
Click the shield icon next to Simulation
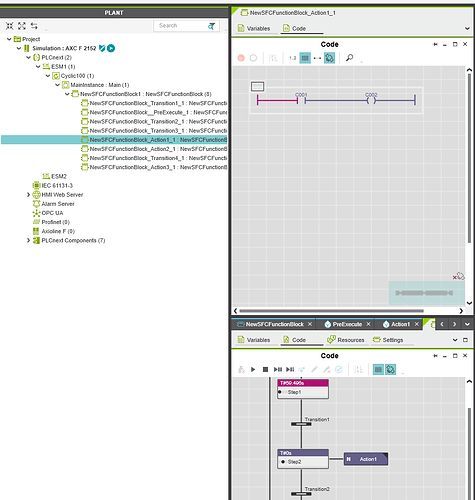point(102,48)
